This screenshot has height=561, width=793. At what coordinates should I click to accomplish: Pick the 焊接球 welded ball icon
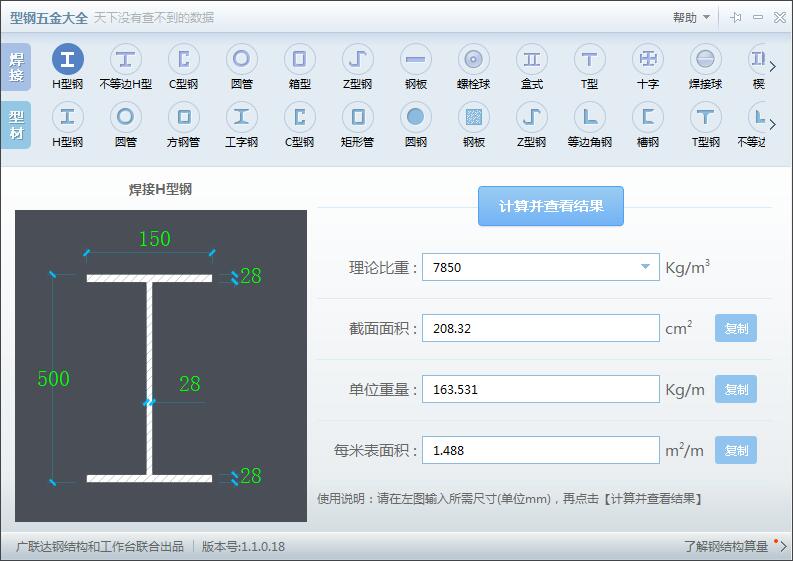[706, 60]
